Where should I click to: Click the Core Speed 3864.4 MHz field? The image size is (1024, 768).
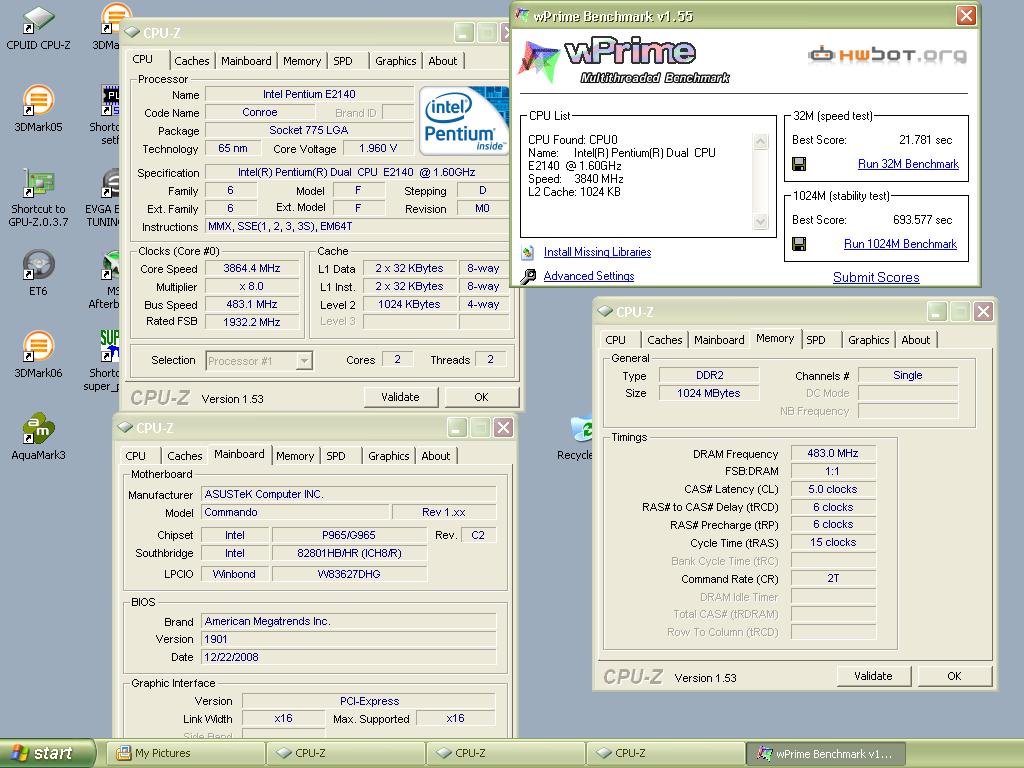[x=252, y=268]
